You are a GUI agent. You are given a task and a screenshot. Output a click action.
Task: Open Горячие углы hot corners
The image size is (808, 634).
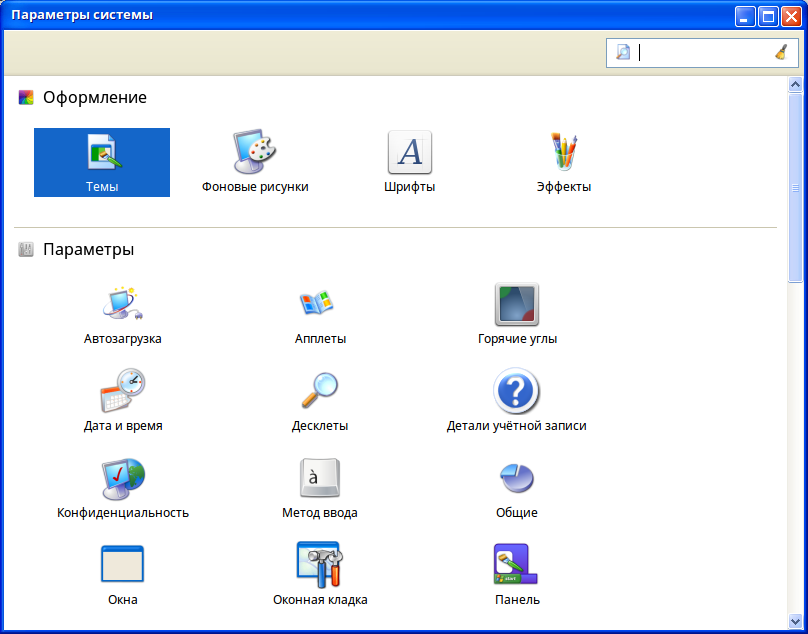[x=517, y=315]
